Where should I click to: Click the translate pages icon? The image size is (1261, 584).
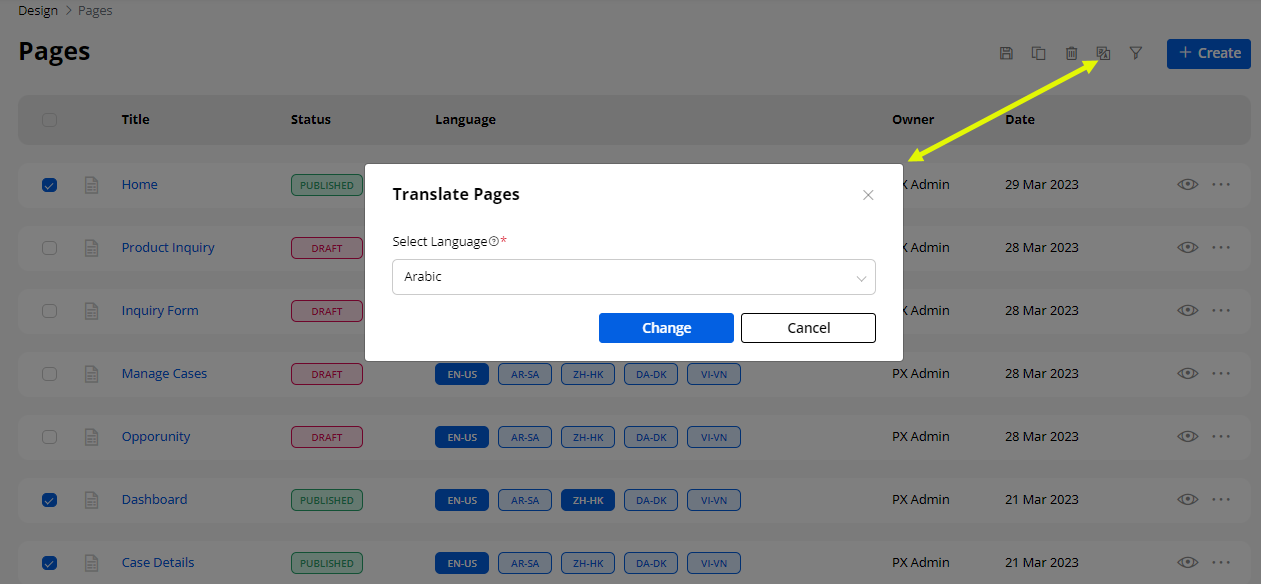coord(1103,53)
